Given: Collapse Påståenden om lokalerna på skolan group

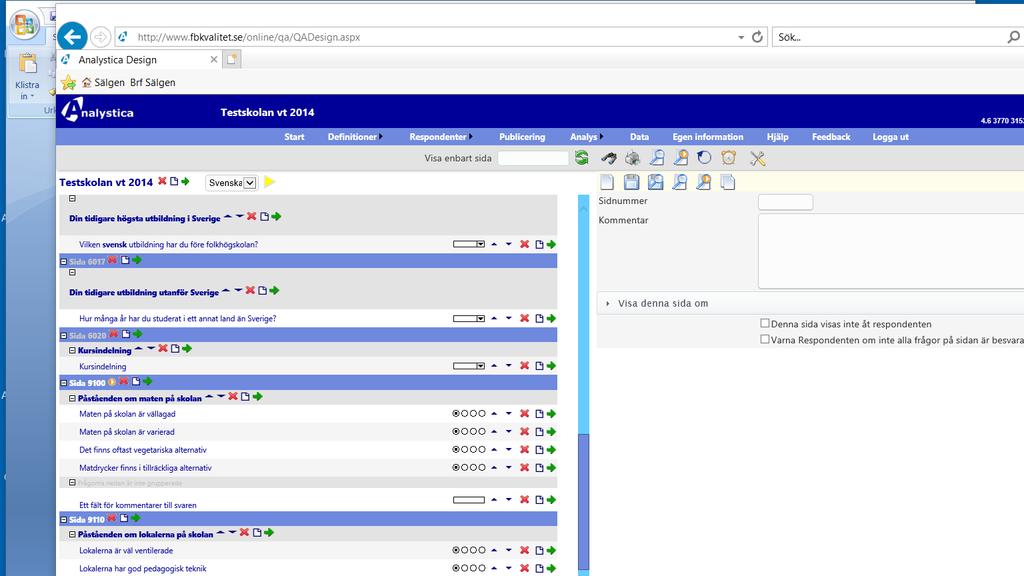Looking at the screenshot, I should pos(72,534).
